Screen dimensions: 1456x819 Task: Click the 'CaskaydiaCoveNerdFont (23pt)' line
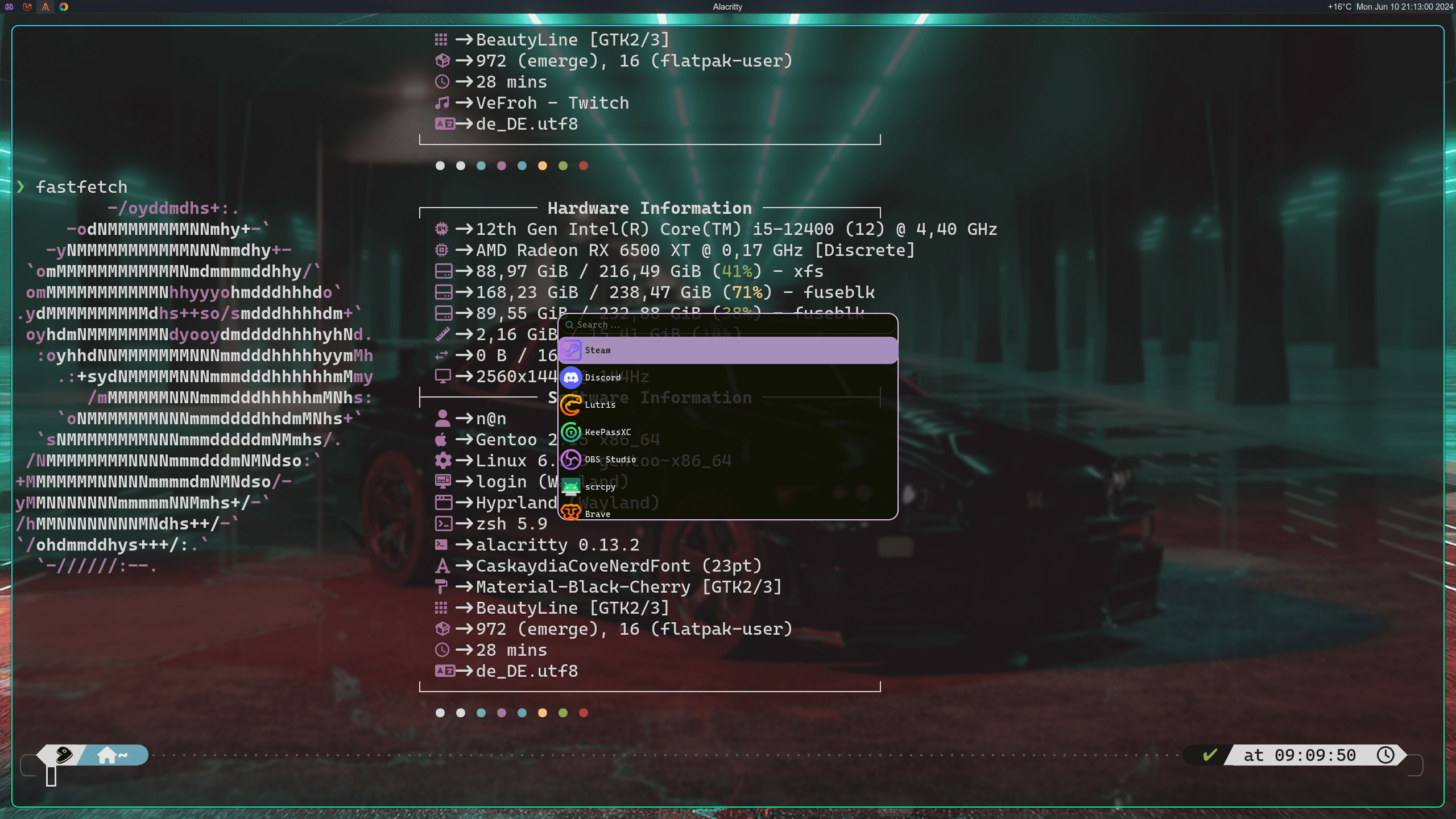tap(618, 566)
